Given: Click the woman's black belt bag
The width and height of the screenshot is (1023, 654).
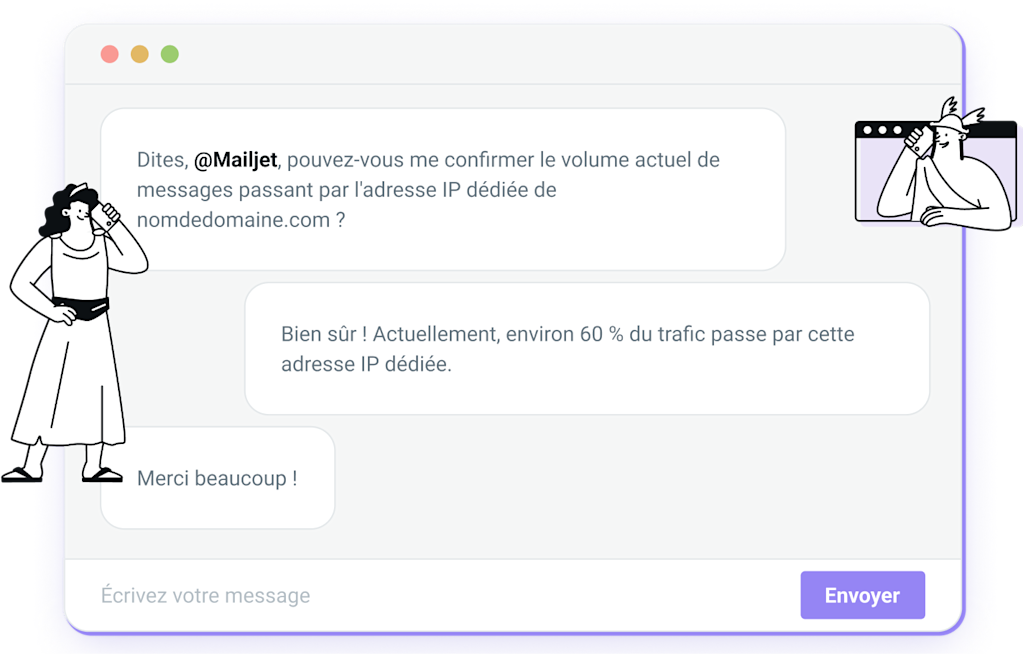Looking at the screenshot, I should coord(83,307).
